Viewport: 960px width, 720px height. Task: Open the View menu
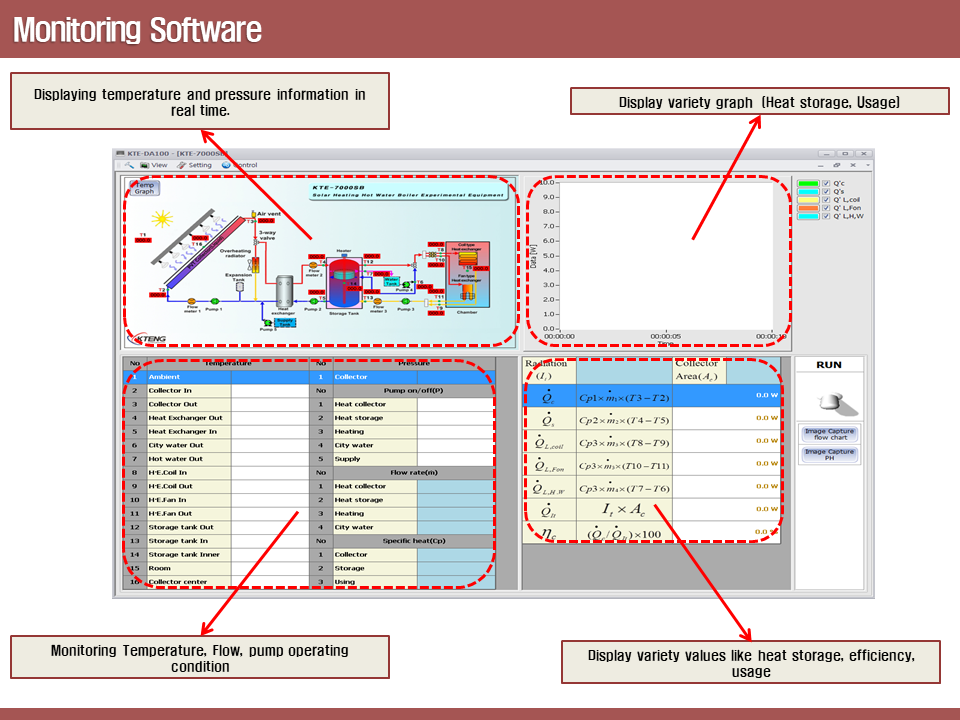[x=154, y=165]
